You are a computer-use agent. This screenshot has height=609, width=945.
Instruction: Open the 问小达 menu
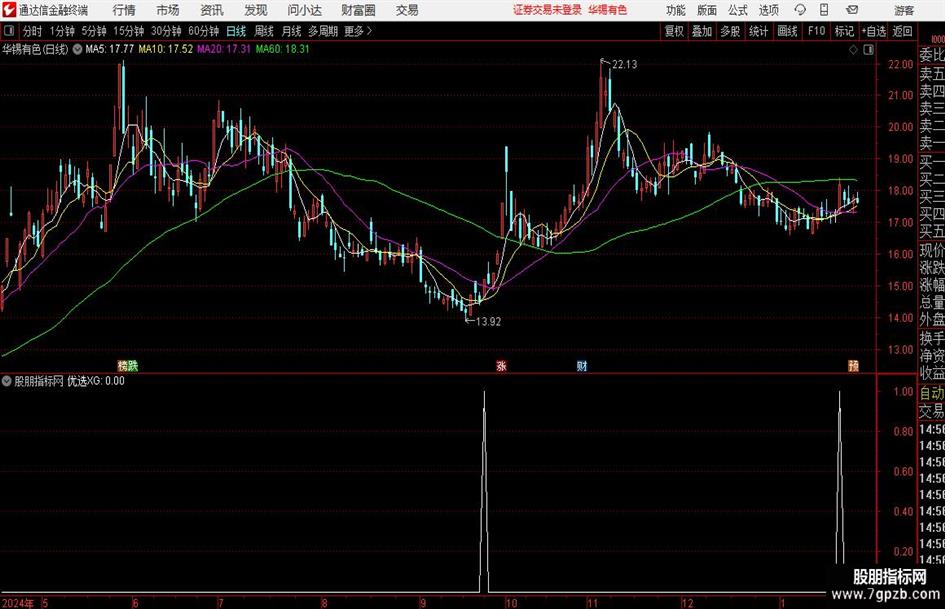[304, 10]
